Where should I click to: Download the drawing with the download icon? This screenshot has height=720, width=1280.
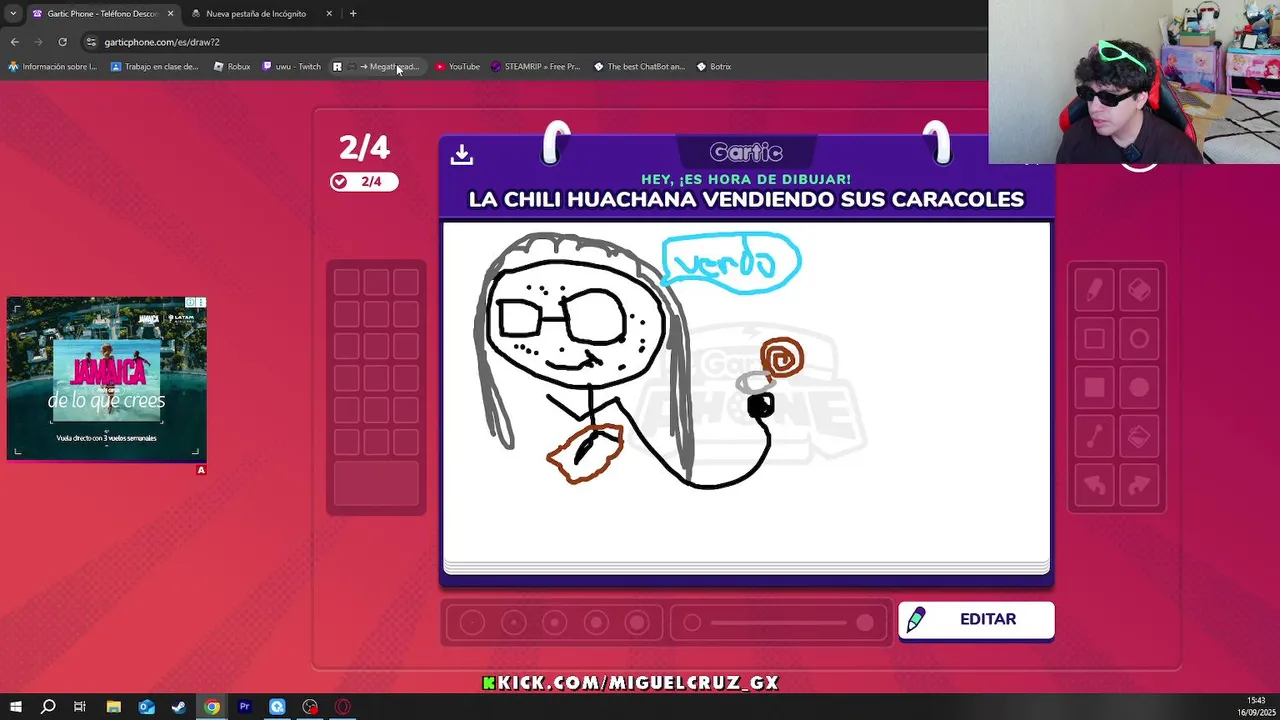click(x=461, y=154)
